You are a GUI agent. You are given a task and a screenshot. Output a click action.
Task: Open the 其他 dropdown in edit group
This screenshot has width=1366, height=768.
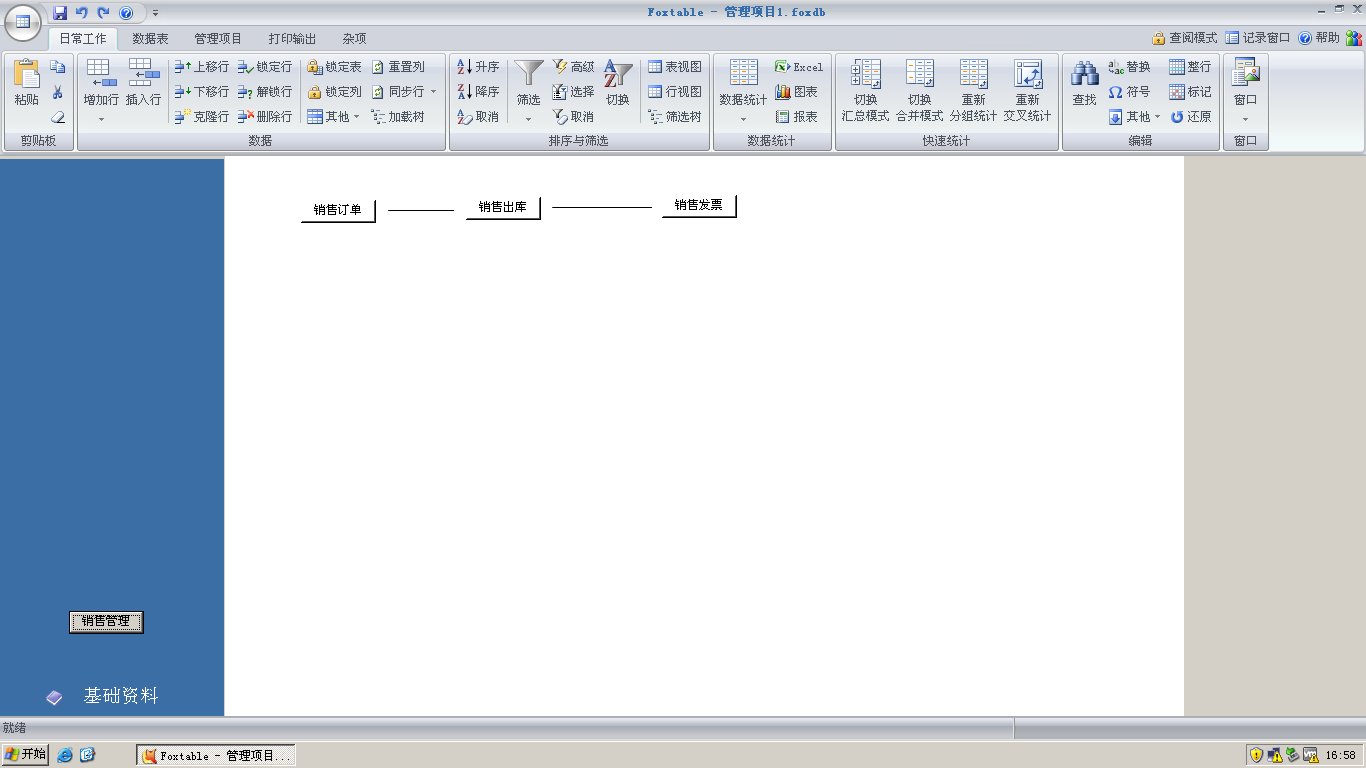[1135, 117]
